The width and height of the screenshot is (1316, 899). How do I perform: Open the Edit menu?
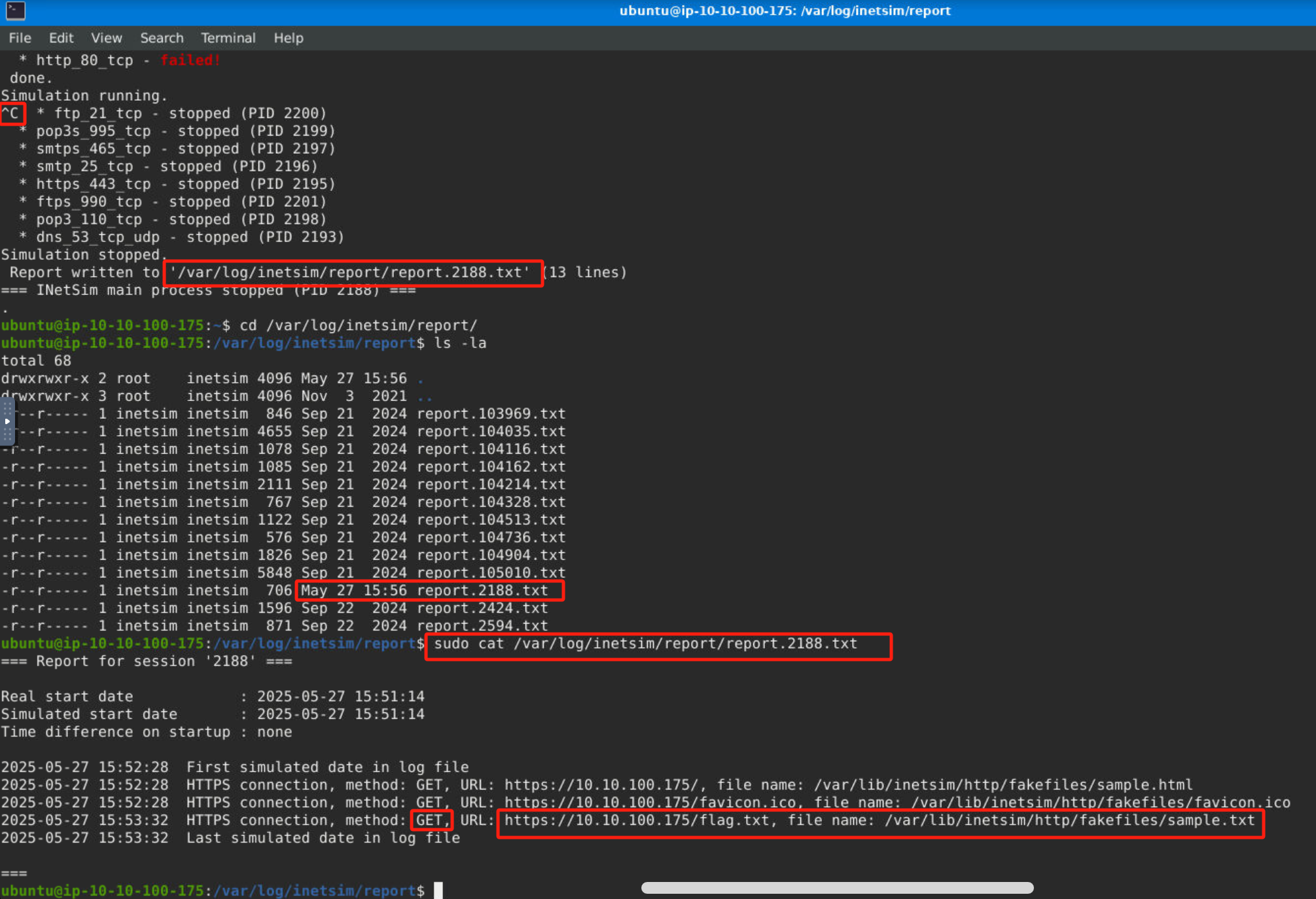pos(61,38)
